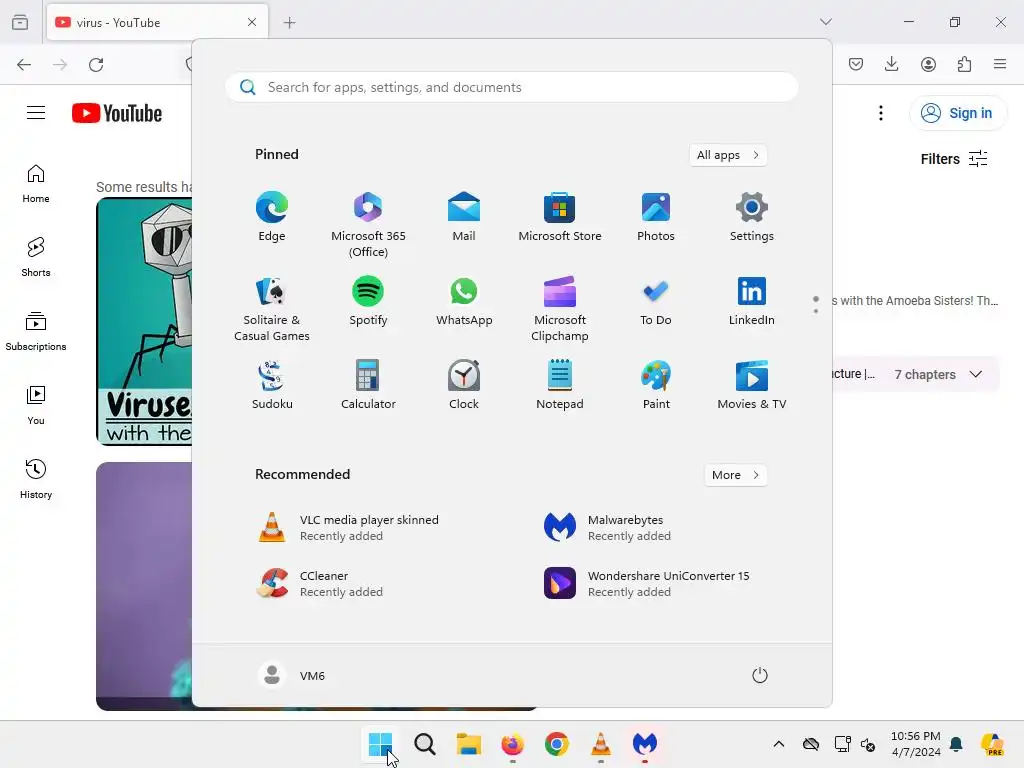Open Notepad

(560, 385)
